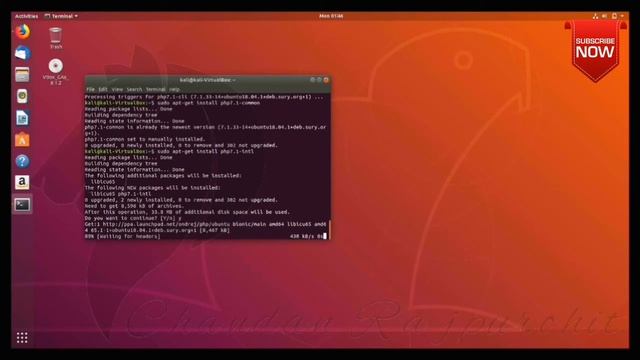Open the clock calendar in top bar
This screenshot has height=360, width=640.
coord(331,16)
